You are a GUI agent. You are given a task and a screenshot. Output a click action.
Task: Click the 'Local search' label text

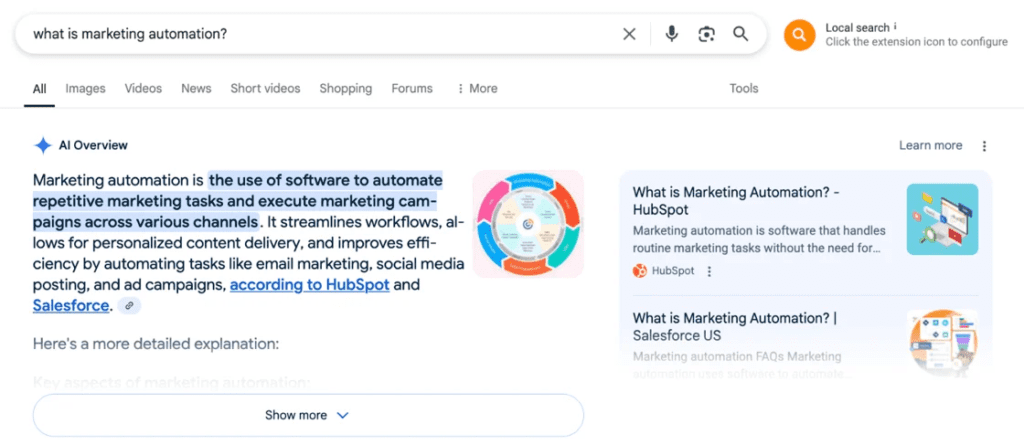pos(857,27)
